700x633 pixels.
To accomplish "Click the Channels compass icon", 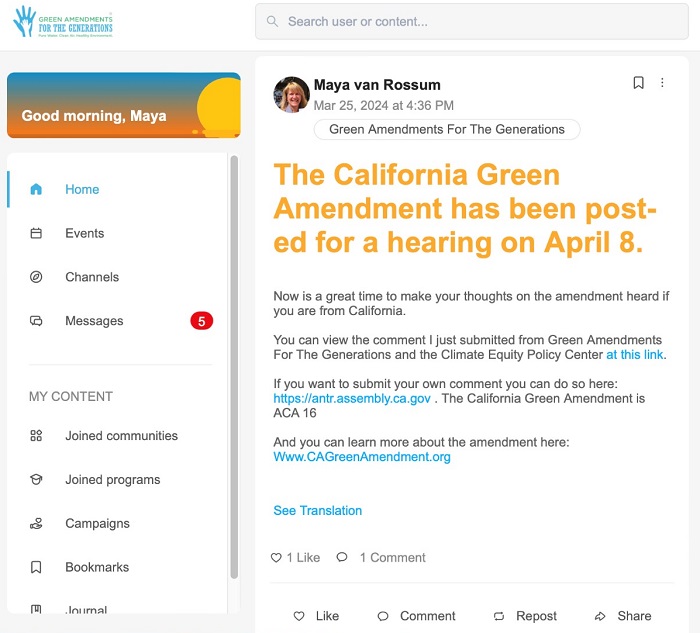I will point(36,277).
